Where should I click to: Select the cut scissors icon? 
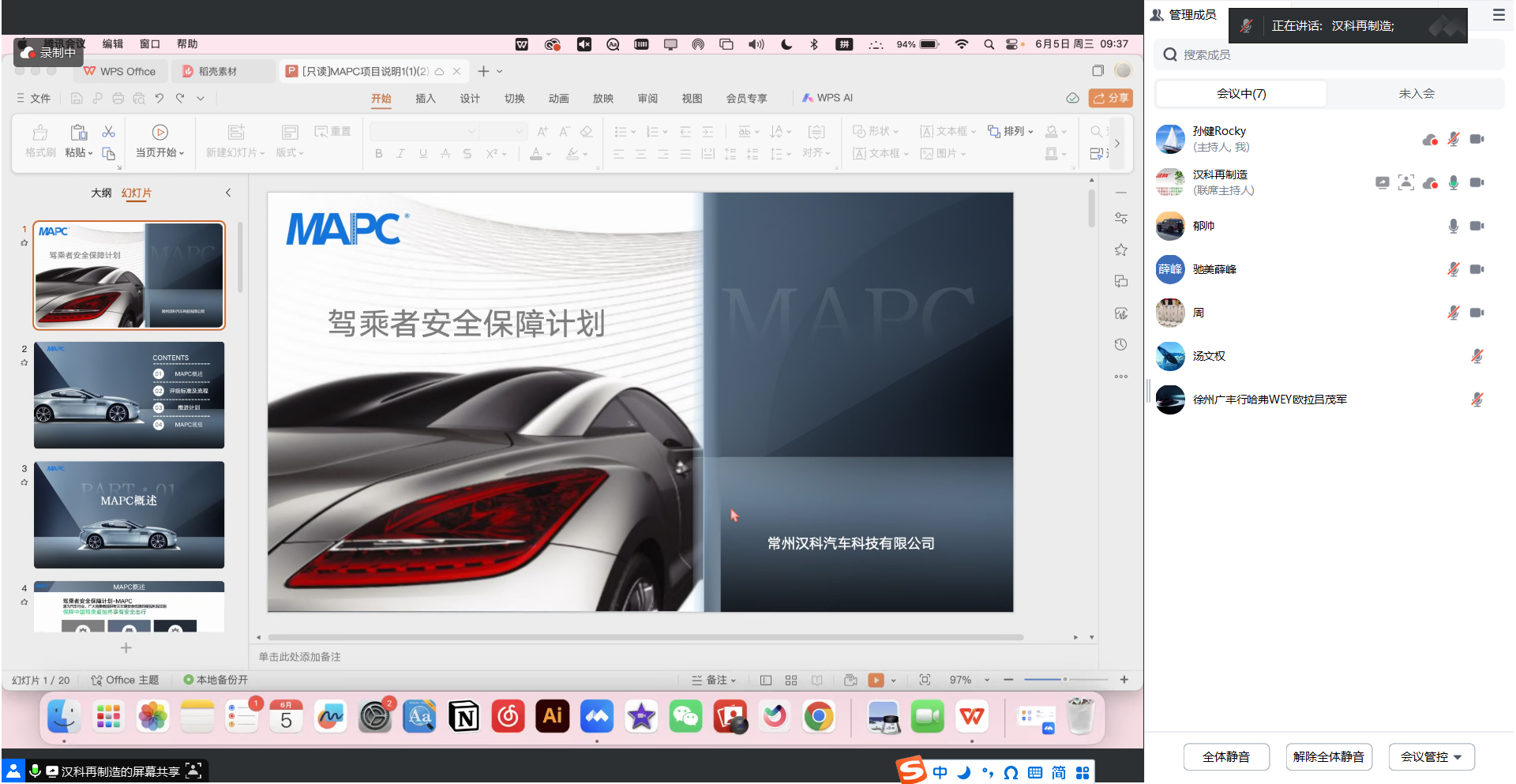point(109,132)
